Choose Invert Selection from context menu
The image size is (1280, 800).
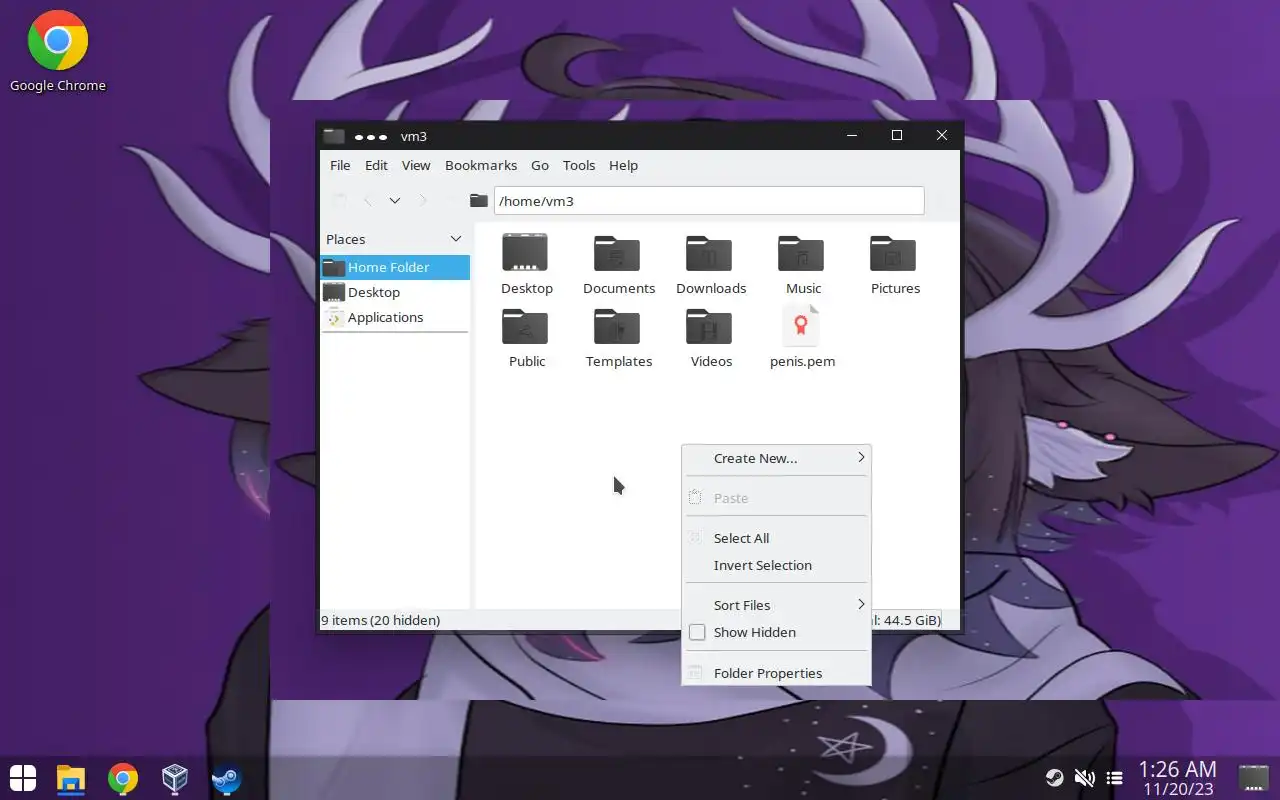tap(777, 565)
